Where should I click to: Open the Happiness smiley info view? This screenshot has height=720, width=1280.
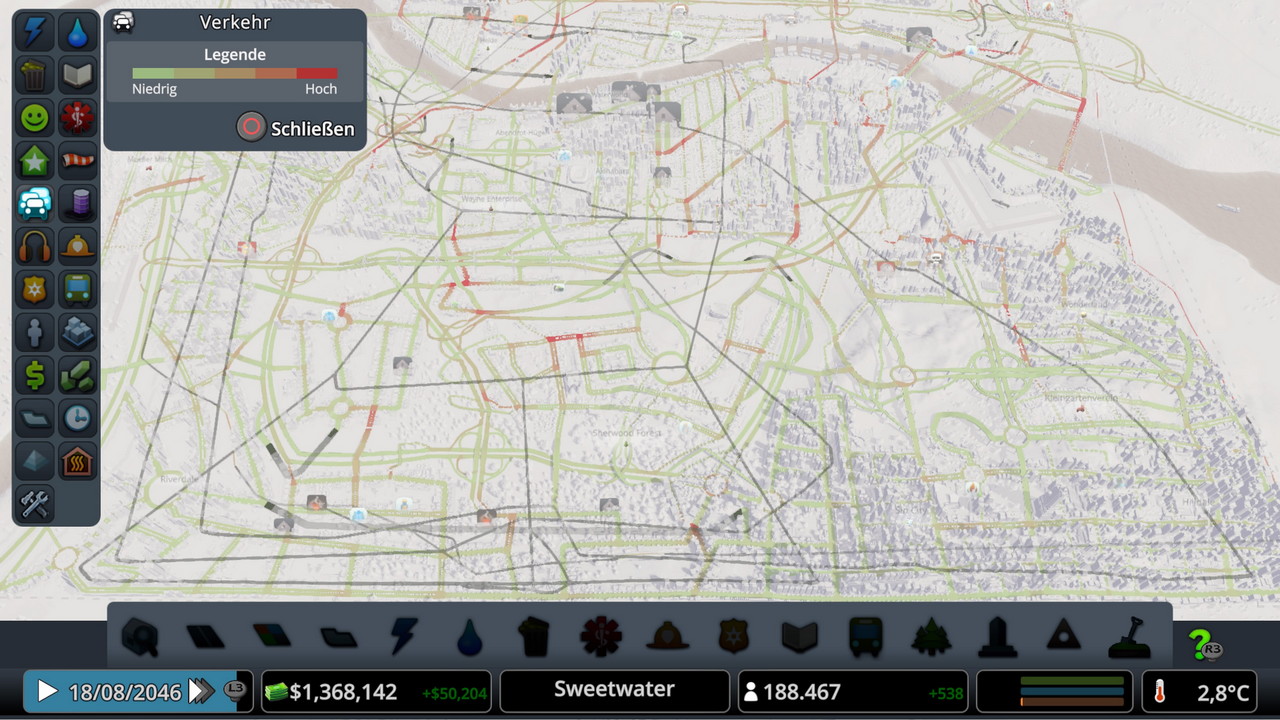35,118
